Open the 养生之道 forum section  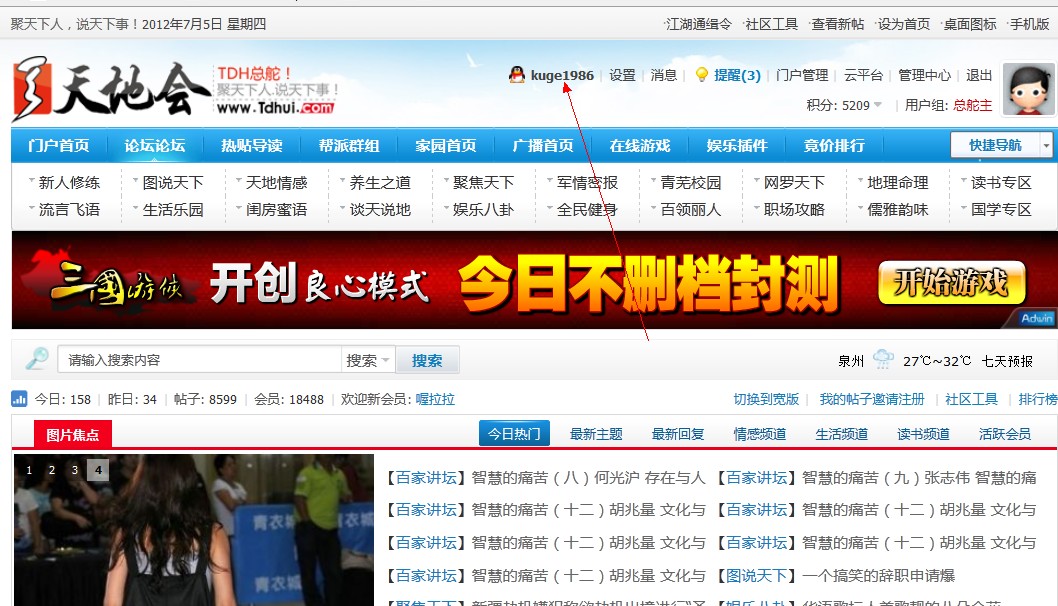coord(380,182)
